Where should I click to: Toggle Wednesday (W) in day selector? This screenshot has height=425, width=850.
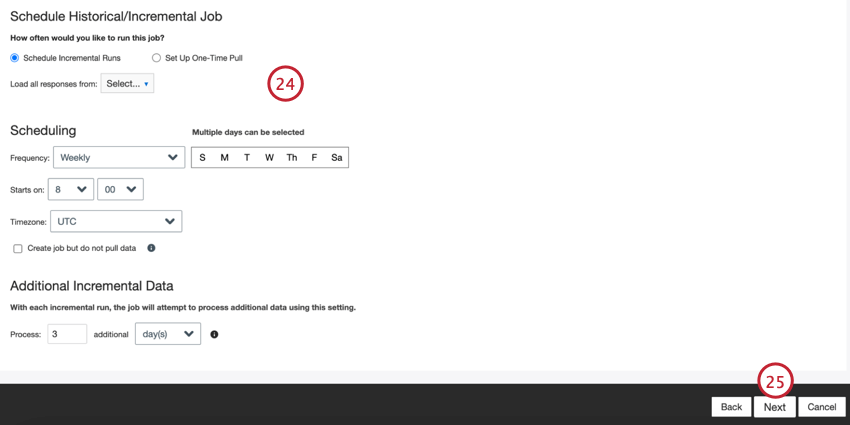(x=269, y=158)
